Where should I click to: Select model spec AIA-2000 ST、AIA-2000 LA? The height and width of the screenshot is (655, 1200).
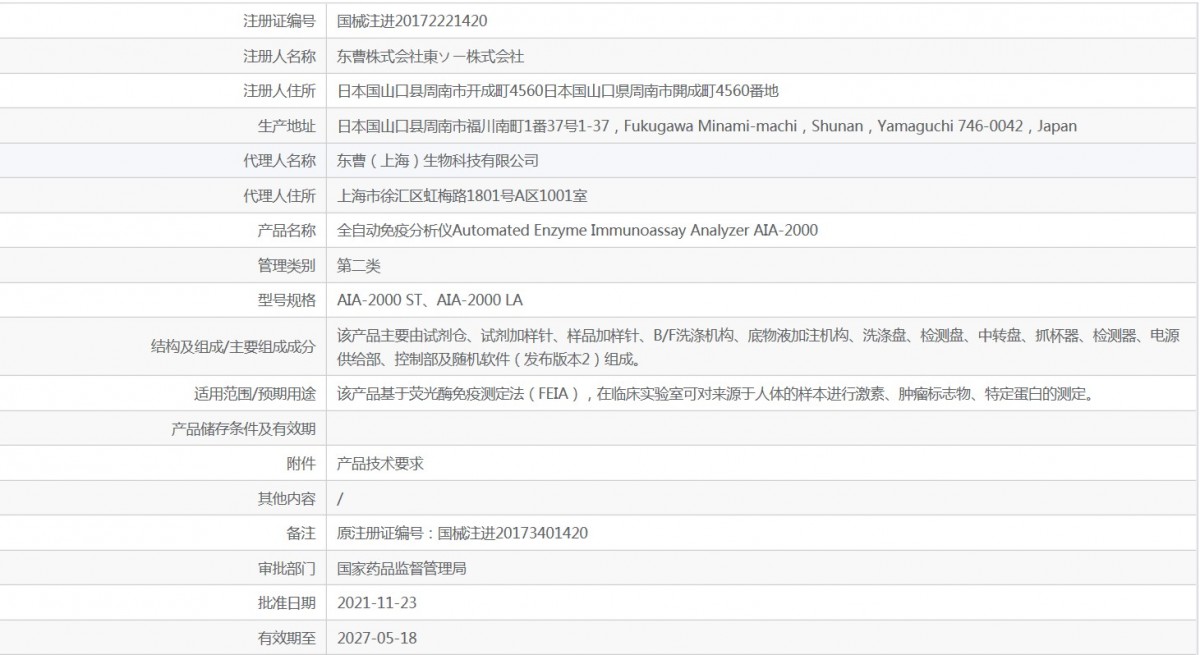click(430, 300)
